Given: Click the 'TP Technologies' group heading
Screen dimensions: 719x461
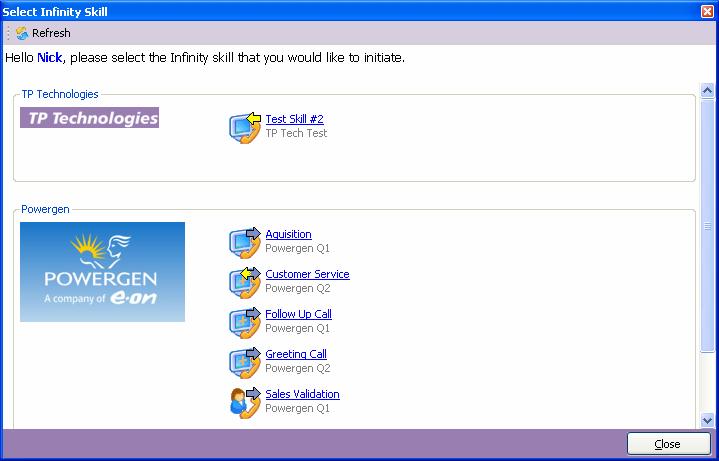Looking at the screenshot, I should (60, 94).
